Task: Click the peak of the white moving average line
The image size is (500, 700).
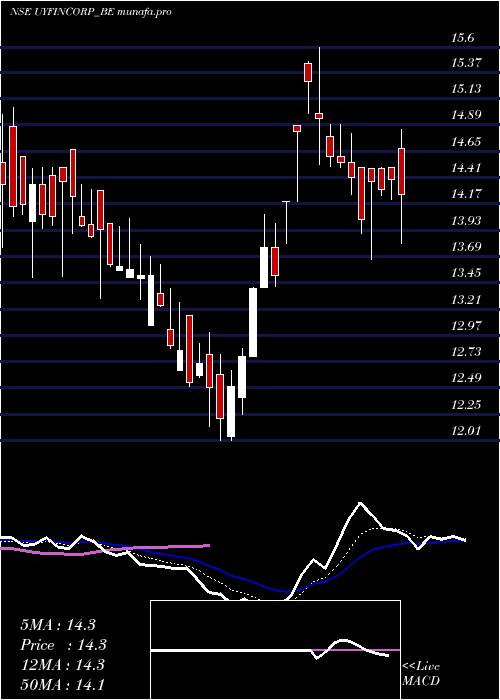Action: [x=360, y=504]
